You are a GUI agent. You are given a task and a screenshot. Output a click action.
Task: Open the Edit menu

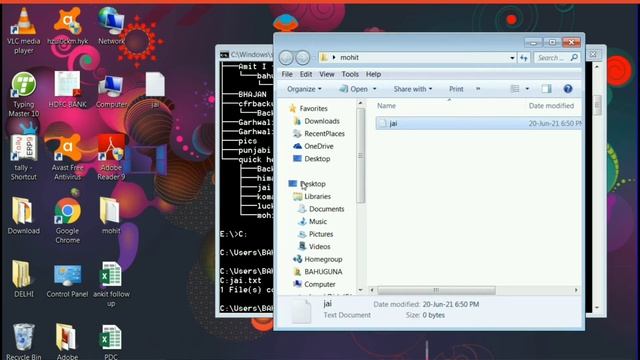[x=306, y=74]
